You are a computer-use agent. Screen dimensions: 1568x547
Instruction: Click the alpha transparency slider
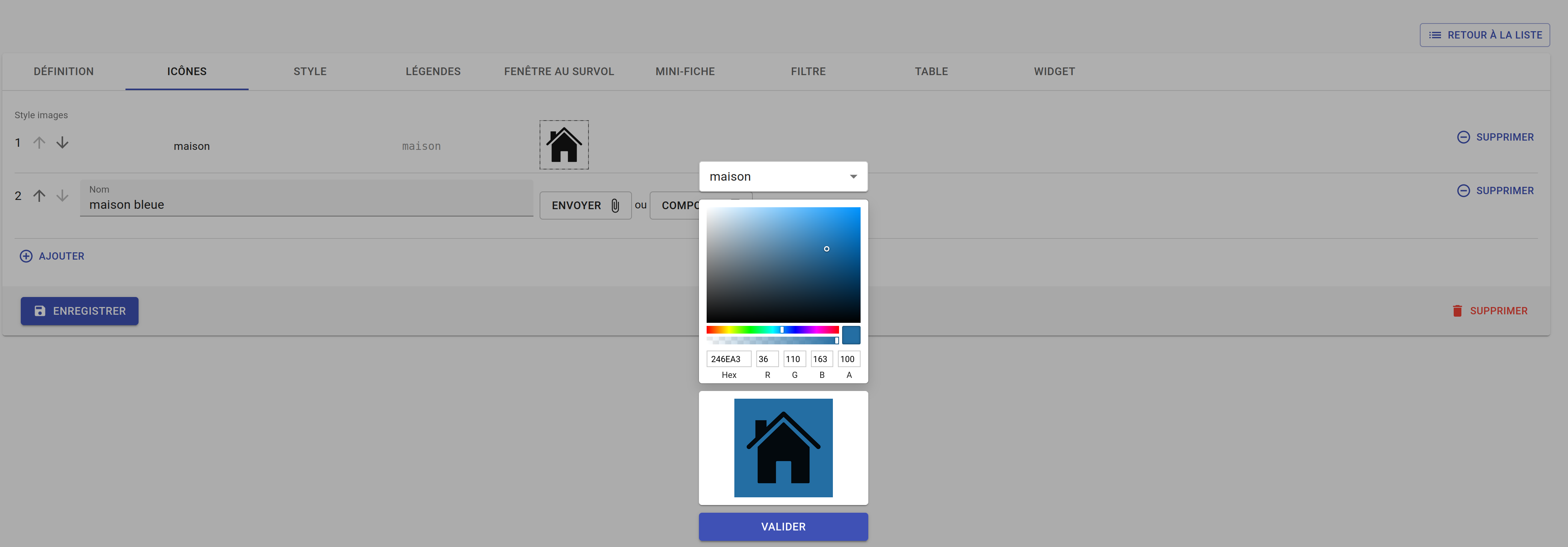(x=772, y=341)
